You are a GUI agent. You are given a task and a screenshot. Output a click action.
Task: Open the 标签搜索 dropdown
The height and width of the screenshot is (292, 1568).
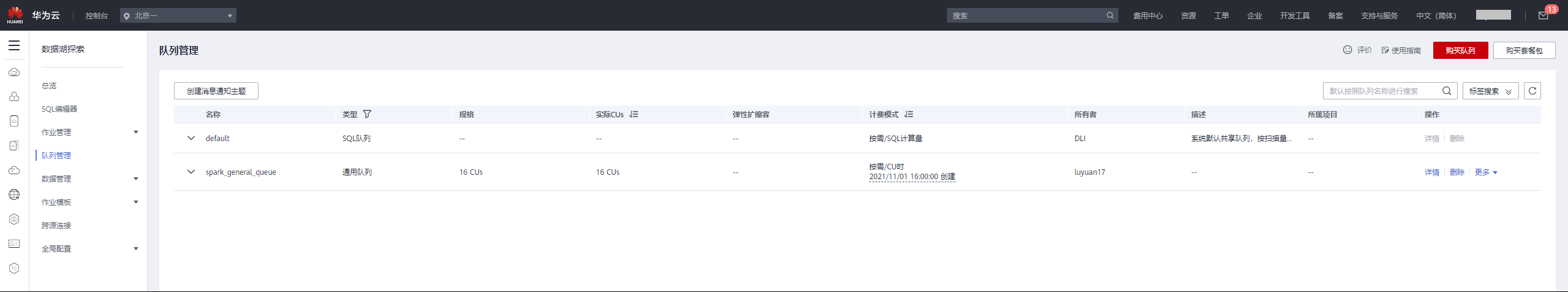tap(1490, 91)
